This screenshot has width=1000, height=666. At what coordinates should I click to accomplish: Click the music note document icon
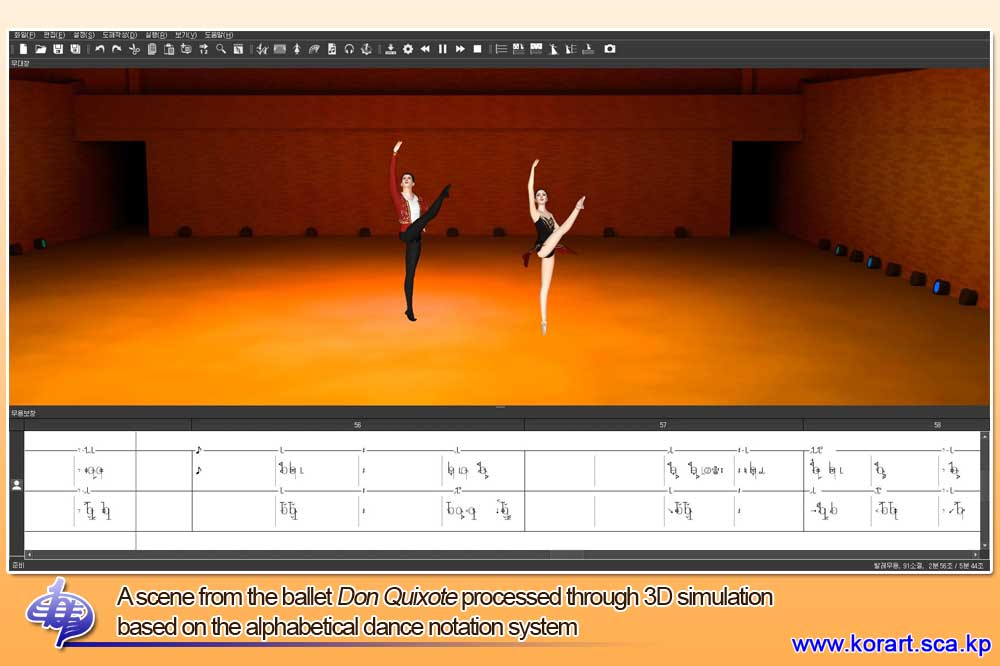332,49
